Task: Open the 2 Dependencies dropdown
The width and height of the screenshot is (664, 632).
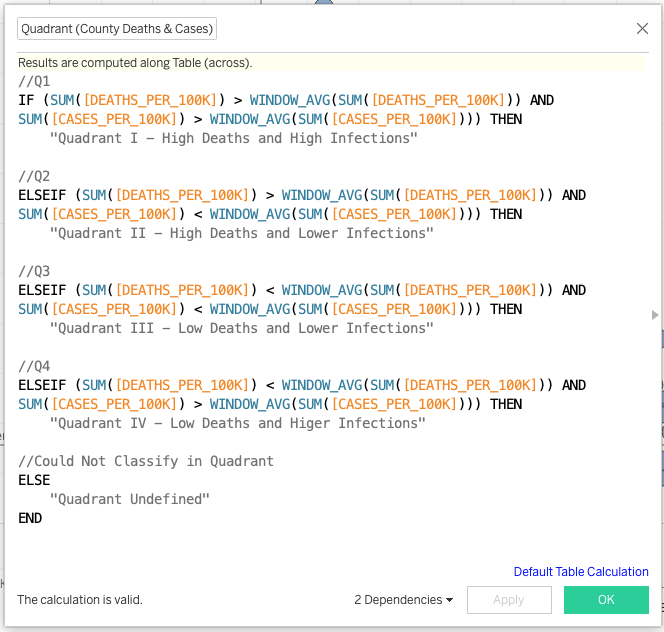Action: click(x=403, y=600)
